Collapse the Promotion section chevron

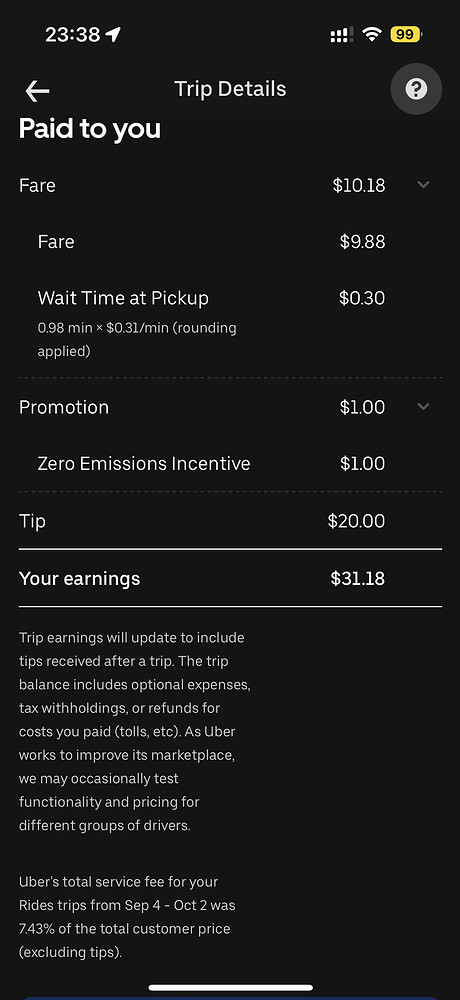(423, 406)
